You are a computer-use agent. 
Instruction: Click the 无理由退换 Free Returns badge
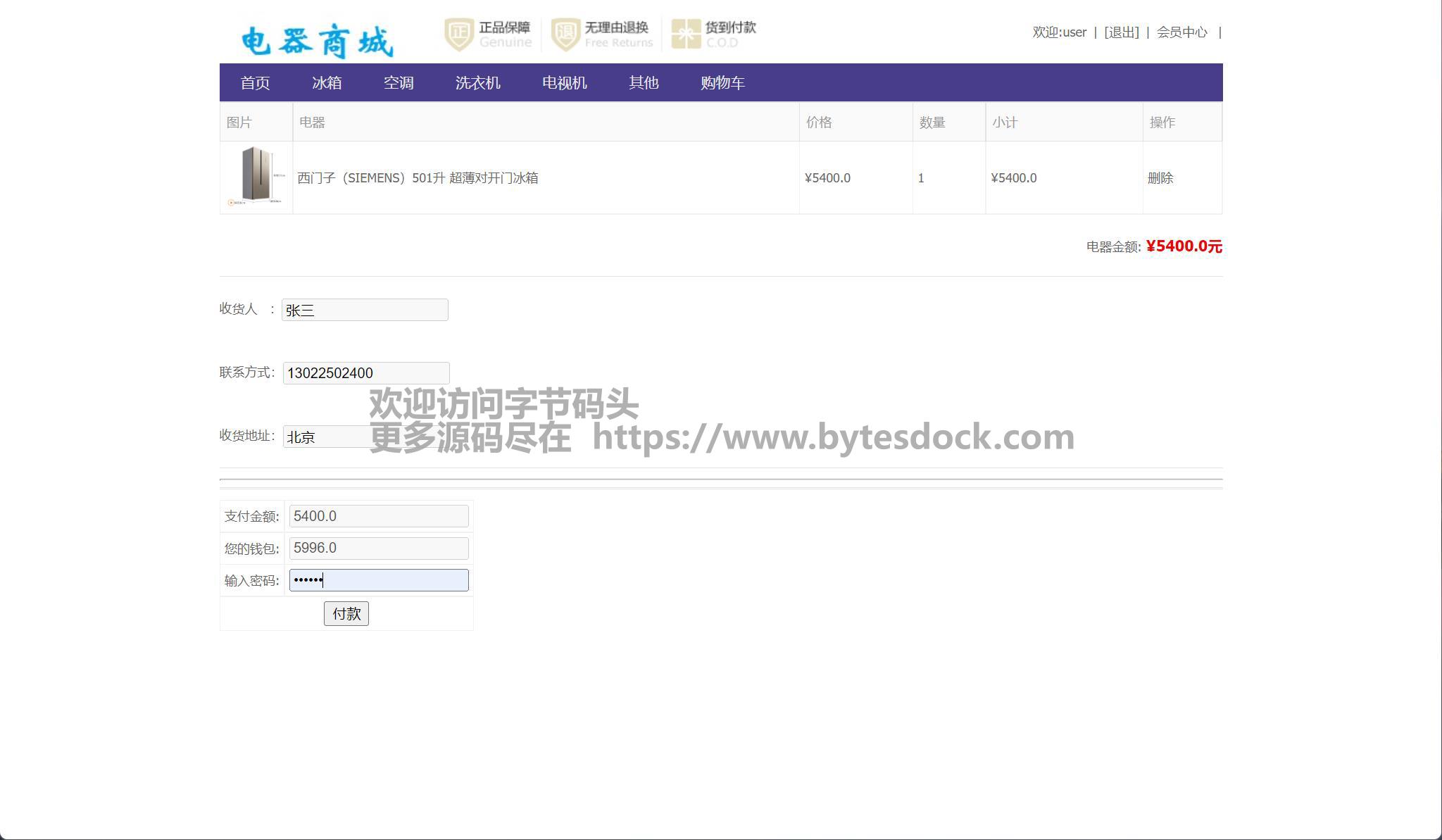point(602,34)
